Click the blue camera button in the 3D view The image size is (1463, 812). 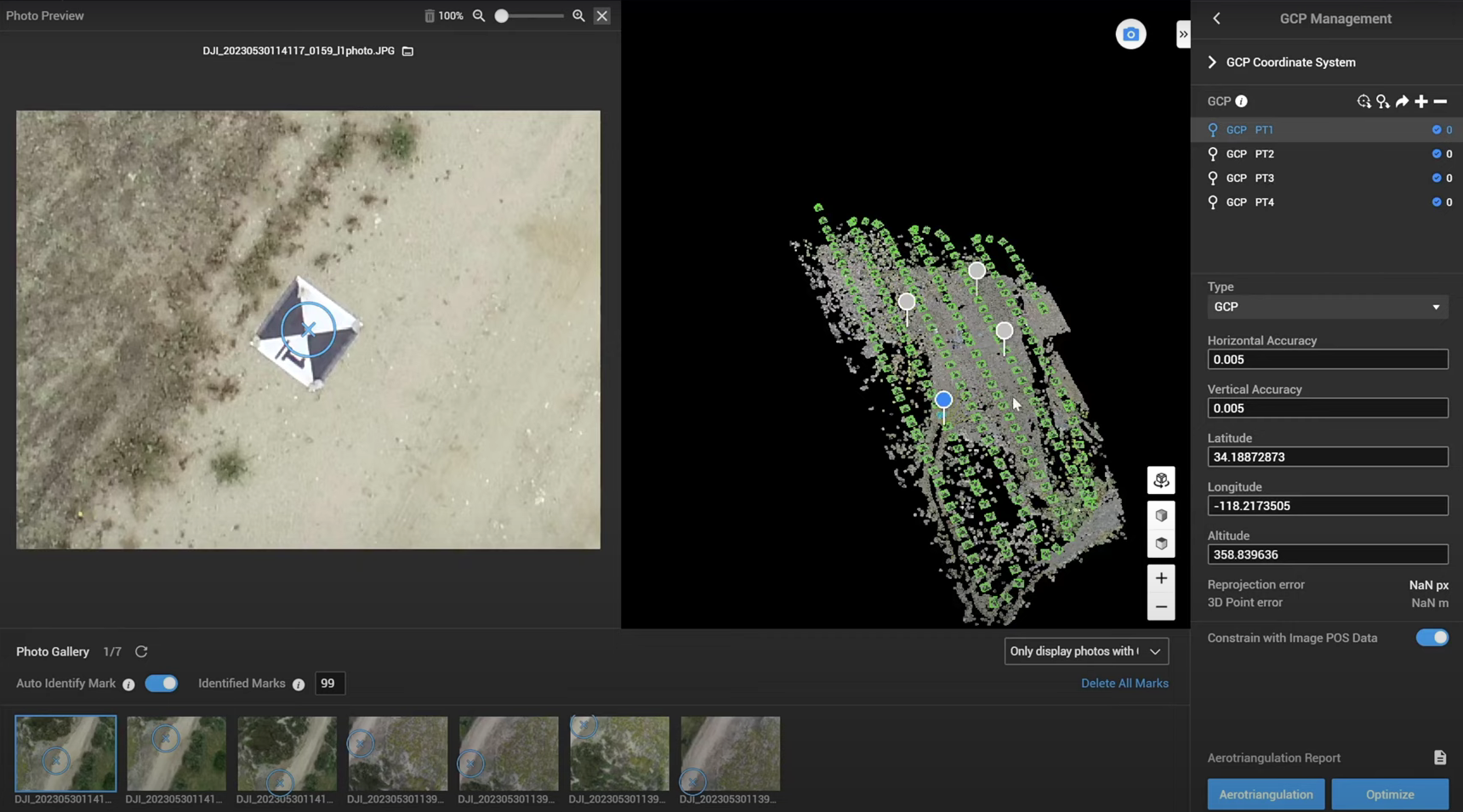tap(1130, 34)
